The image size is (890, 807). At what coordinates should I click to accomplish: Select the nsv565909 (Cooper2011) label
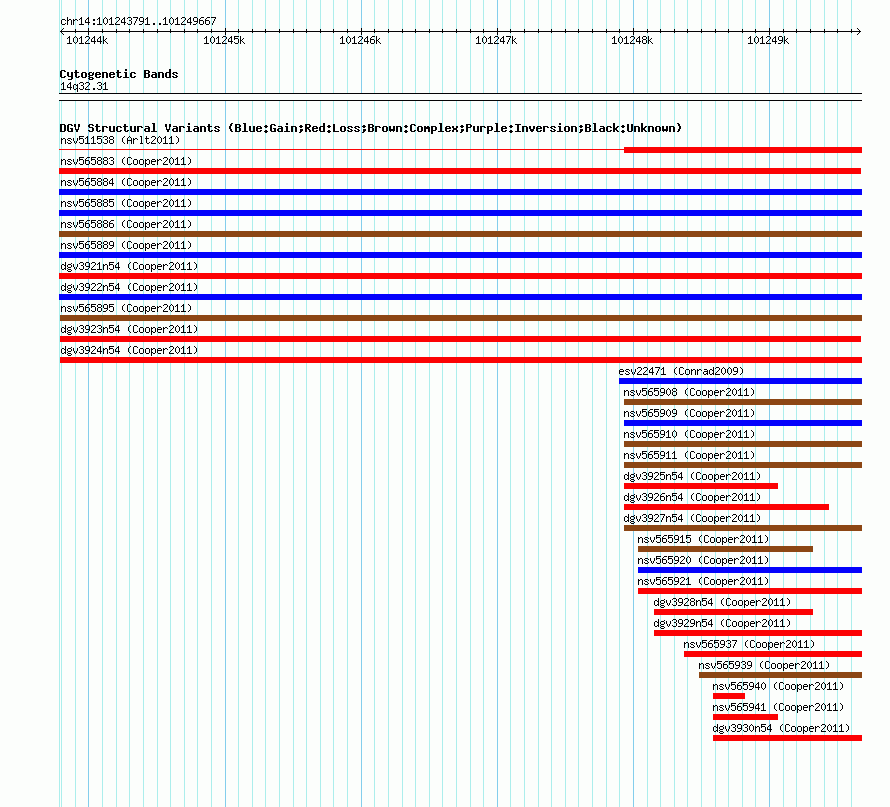(x=689, y=413)
